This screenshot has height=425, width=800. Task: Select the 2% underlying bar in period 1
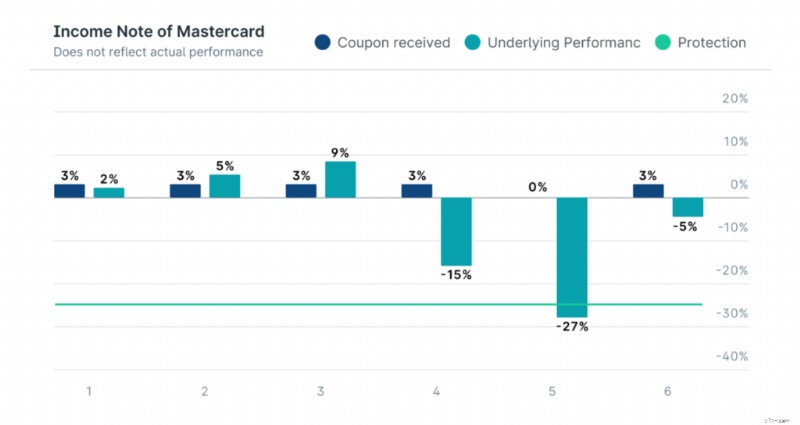[109, 193]
